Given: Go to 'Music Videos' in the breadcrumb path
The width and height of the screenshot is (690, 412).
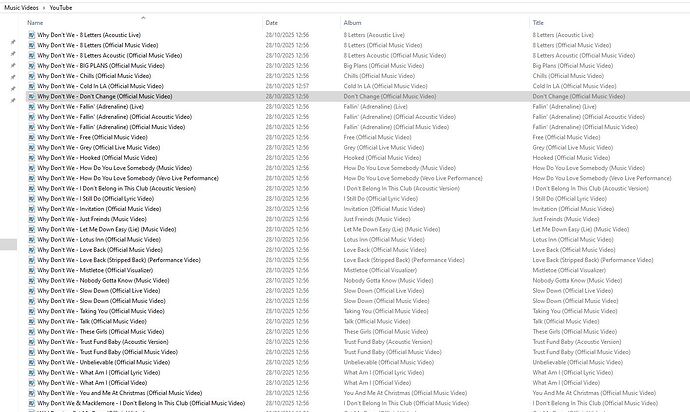Looking at the screenshot, I should click(21, 7).
